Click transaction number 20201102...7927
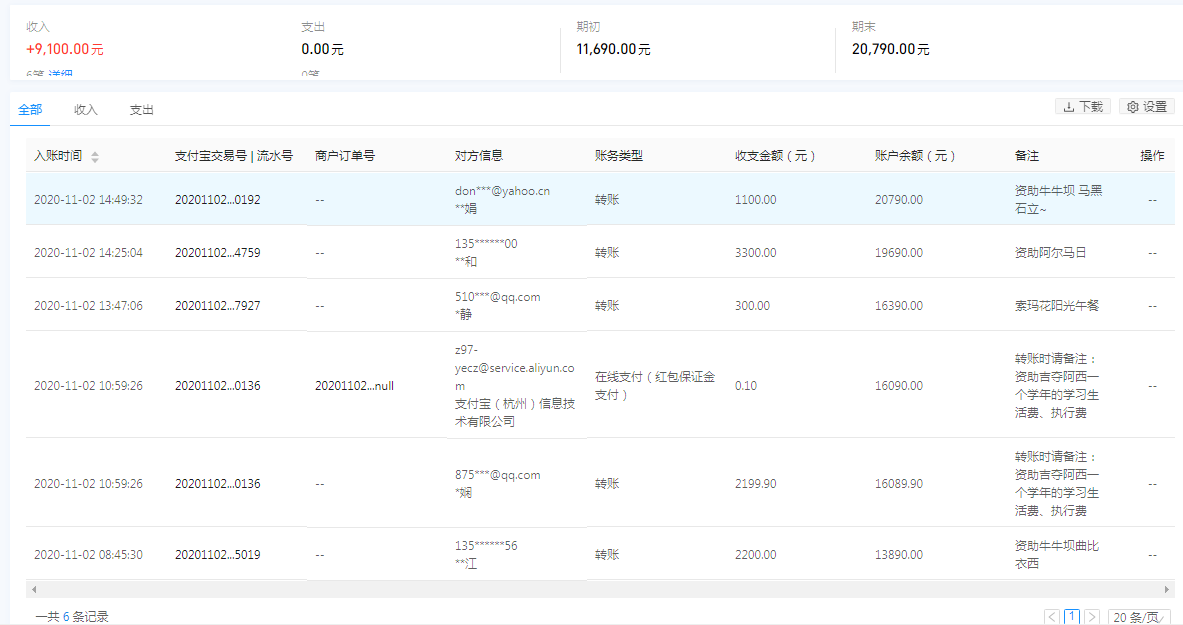 coord(217,306)
